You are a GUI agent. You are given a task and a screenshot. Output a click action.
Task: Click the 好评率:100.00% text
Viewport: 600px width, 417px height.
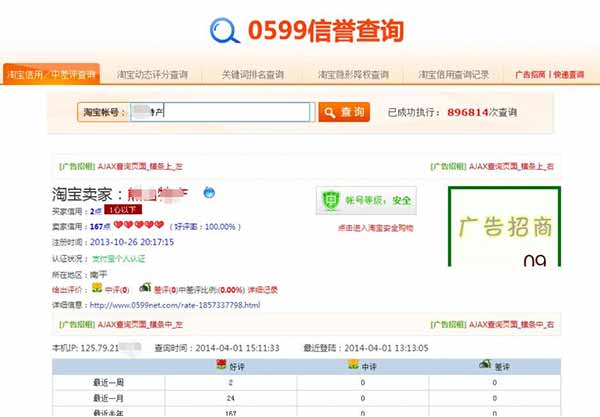[x=205, y=226]
